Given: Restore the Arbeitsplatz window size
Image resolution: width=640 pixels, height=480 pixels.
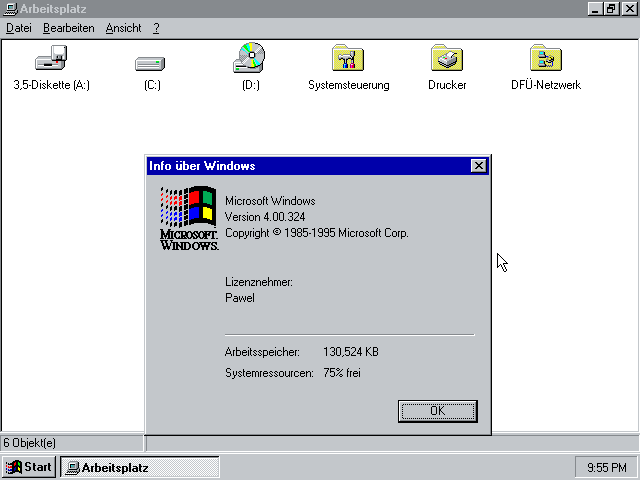Looking at the screenshot, I should [x=611, y=9].
